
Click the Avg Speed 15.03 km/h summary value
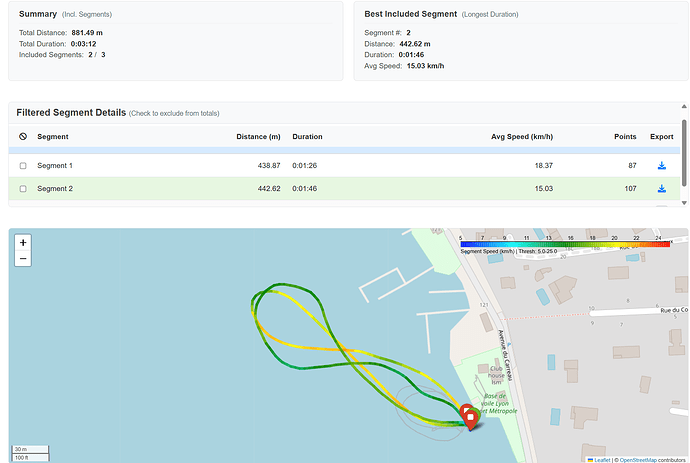(426, 66)
